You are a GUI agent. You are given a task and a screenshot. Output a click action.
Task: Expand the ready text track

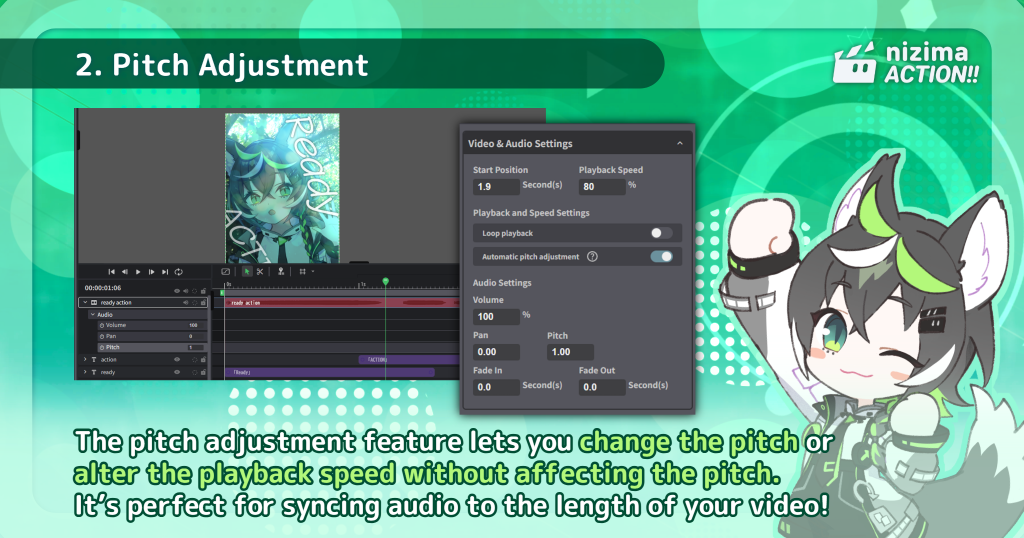(x=84, y=372)
